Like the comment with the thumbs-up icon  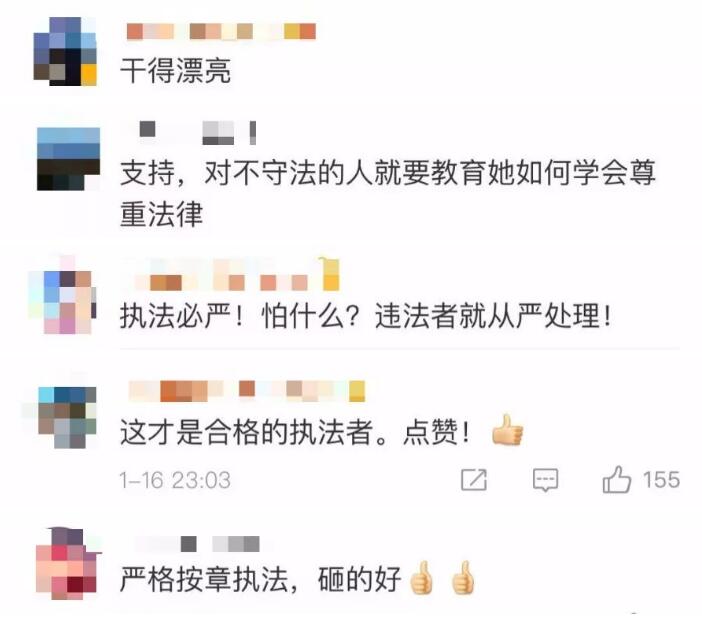pos(616,479)
